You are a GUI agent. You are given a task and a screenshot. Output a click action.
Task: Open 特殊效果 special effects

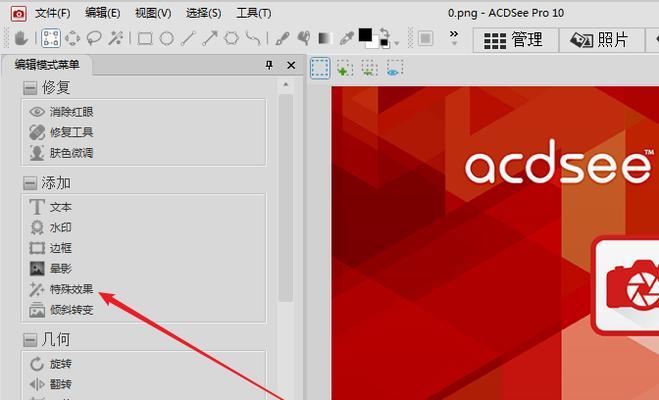coord(61,289)
